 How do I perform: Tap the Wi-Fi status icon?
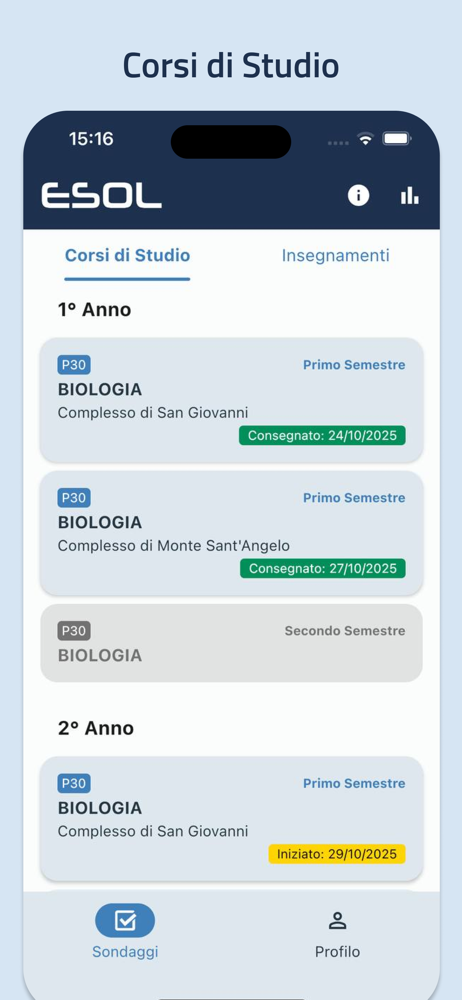[365, 139]
